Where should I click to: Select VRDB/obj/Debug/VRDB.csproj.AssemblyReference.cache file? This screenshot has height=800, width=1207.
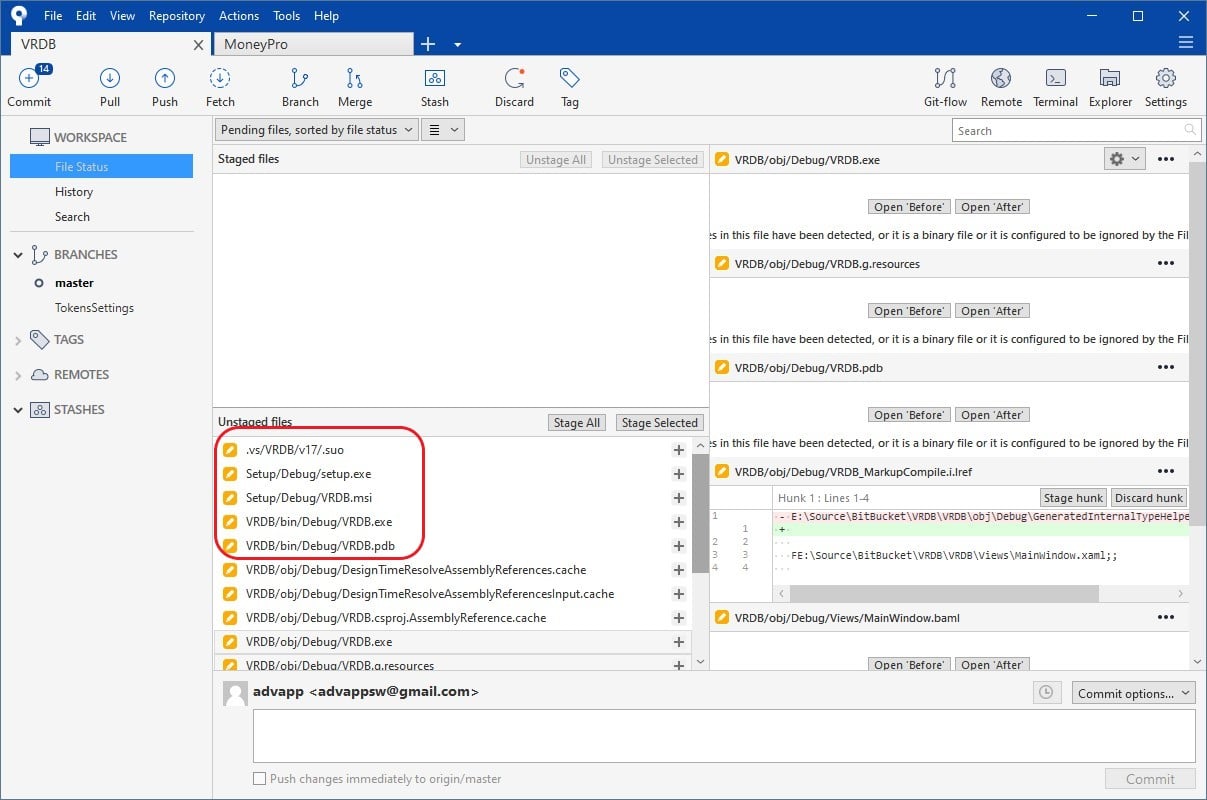click(452, 618)
